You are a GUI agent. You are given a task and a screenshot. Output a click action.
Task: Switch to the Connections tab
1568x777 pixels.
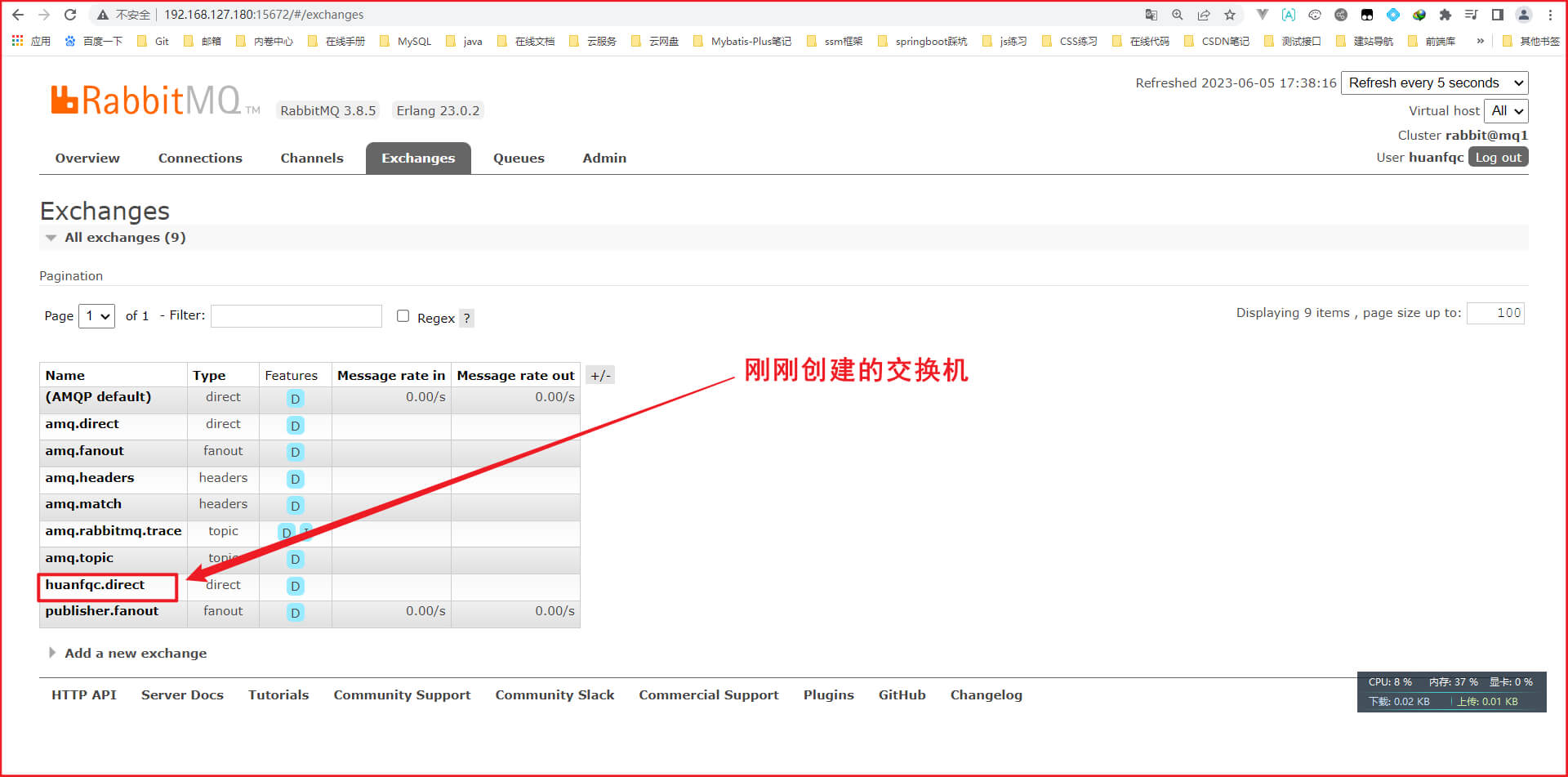point(200,159)
